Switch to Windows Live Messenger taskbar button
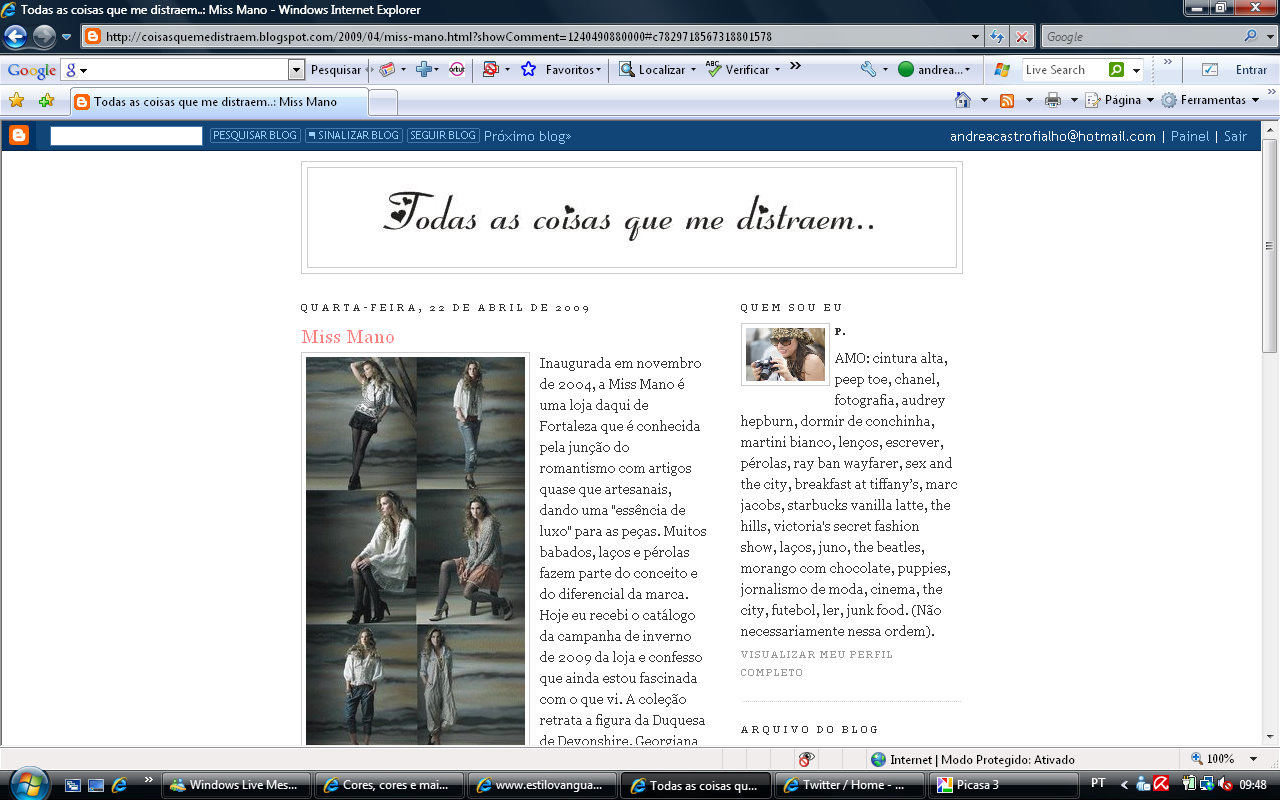This screenshot has height=800, width=1280. point(236,785)
